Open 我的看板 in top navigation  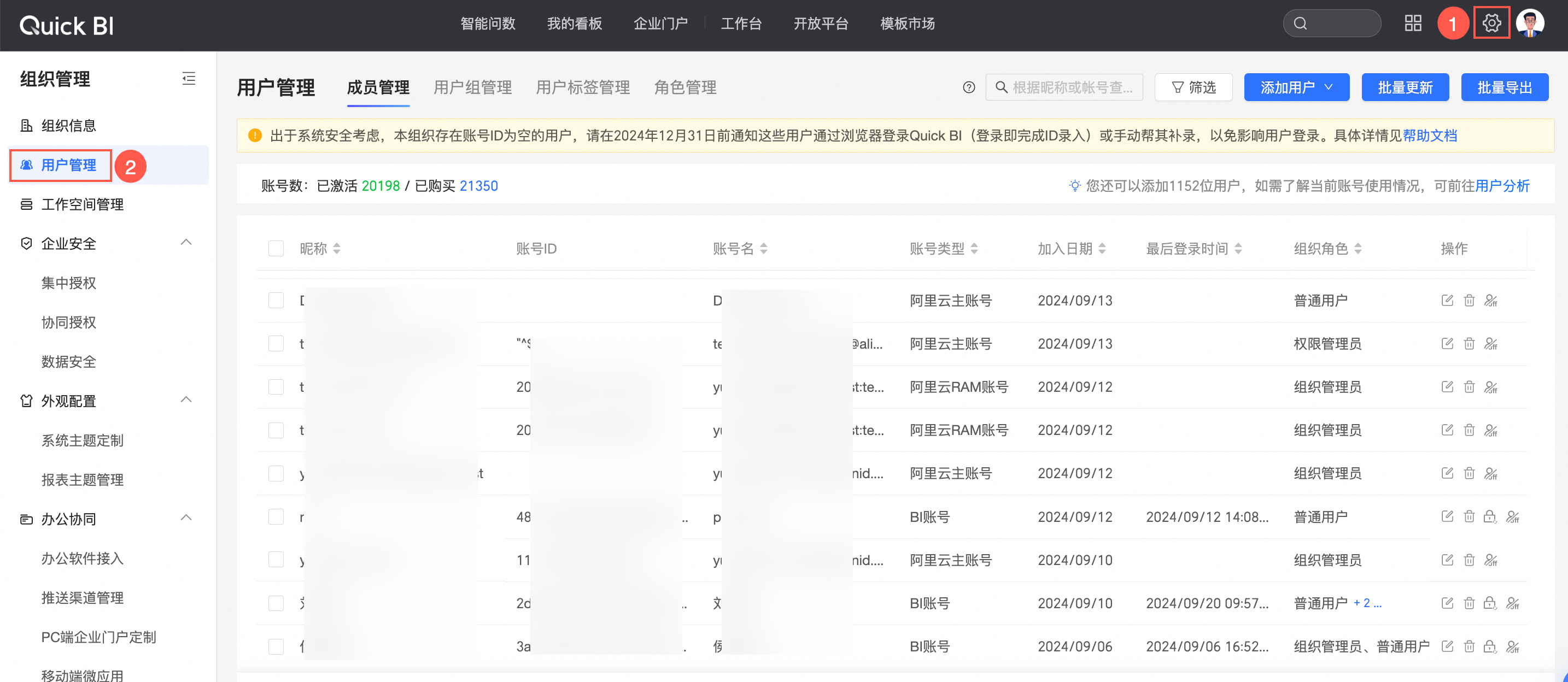[574, 23]
